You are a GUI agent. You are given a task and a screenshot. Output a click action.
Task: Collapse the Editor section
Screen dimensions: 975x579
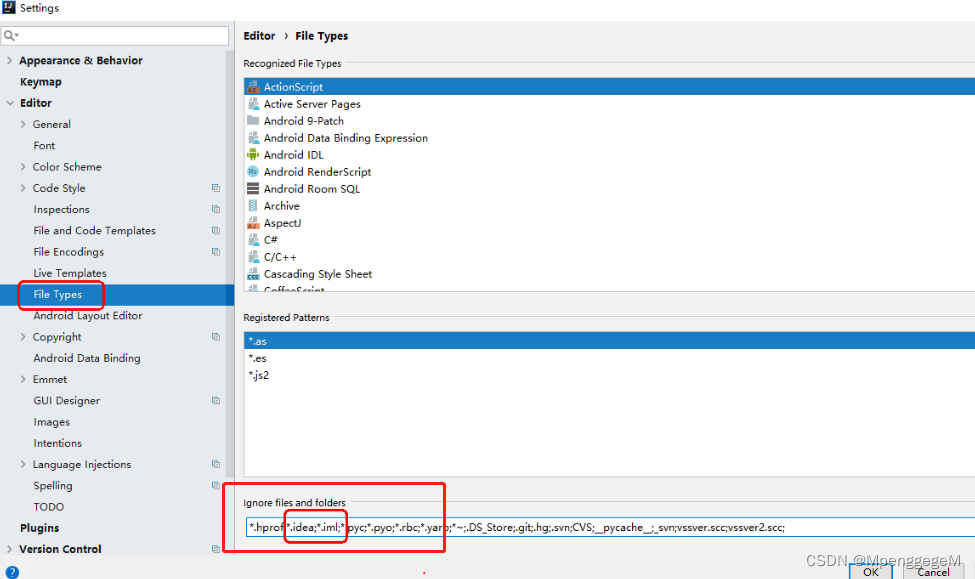pos(10,103)
